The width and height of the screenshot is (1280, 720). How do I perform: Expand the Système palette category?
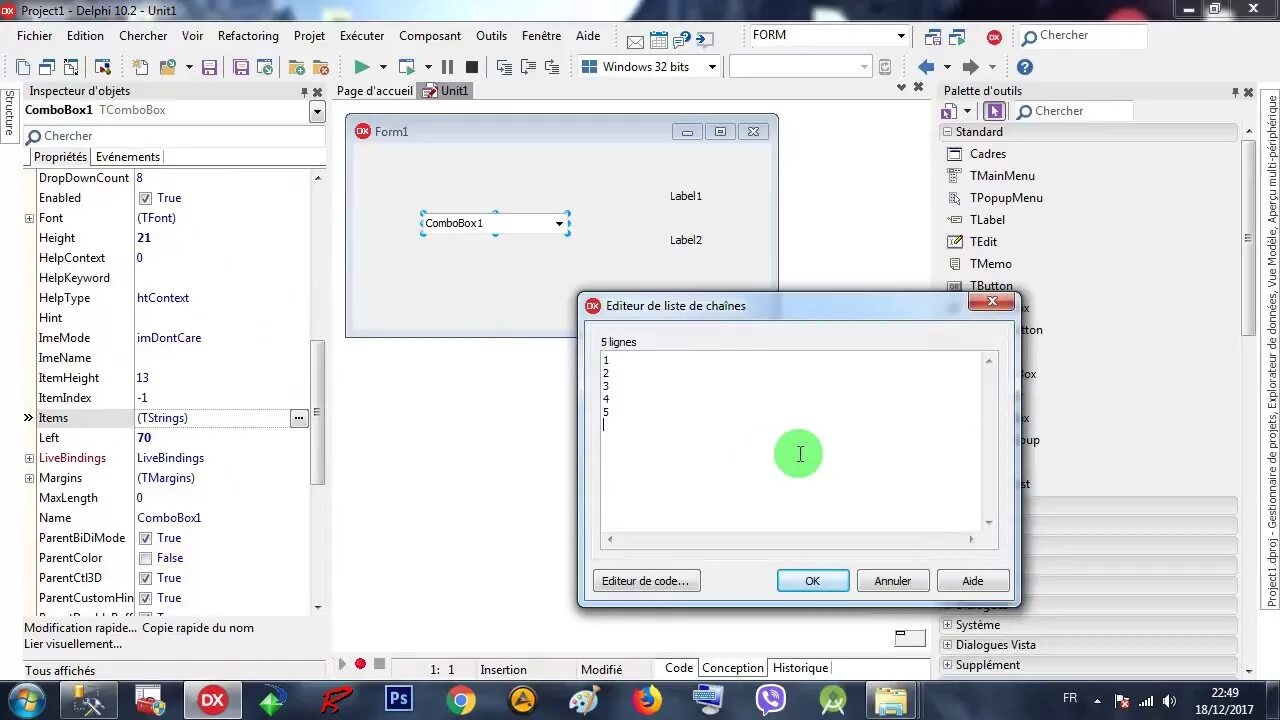pyautogui.click(x=948, y=625)
